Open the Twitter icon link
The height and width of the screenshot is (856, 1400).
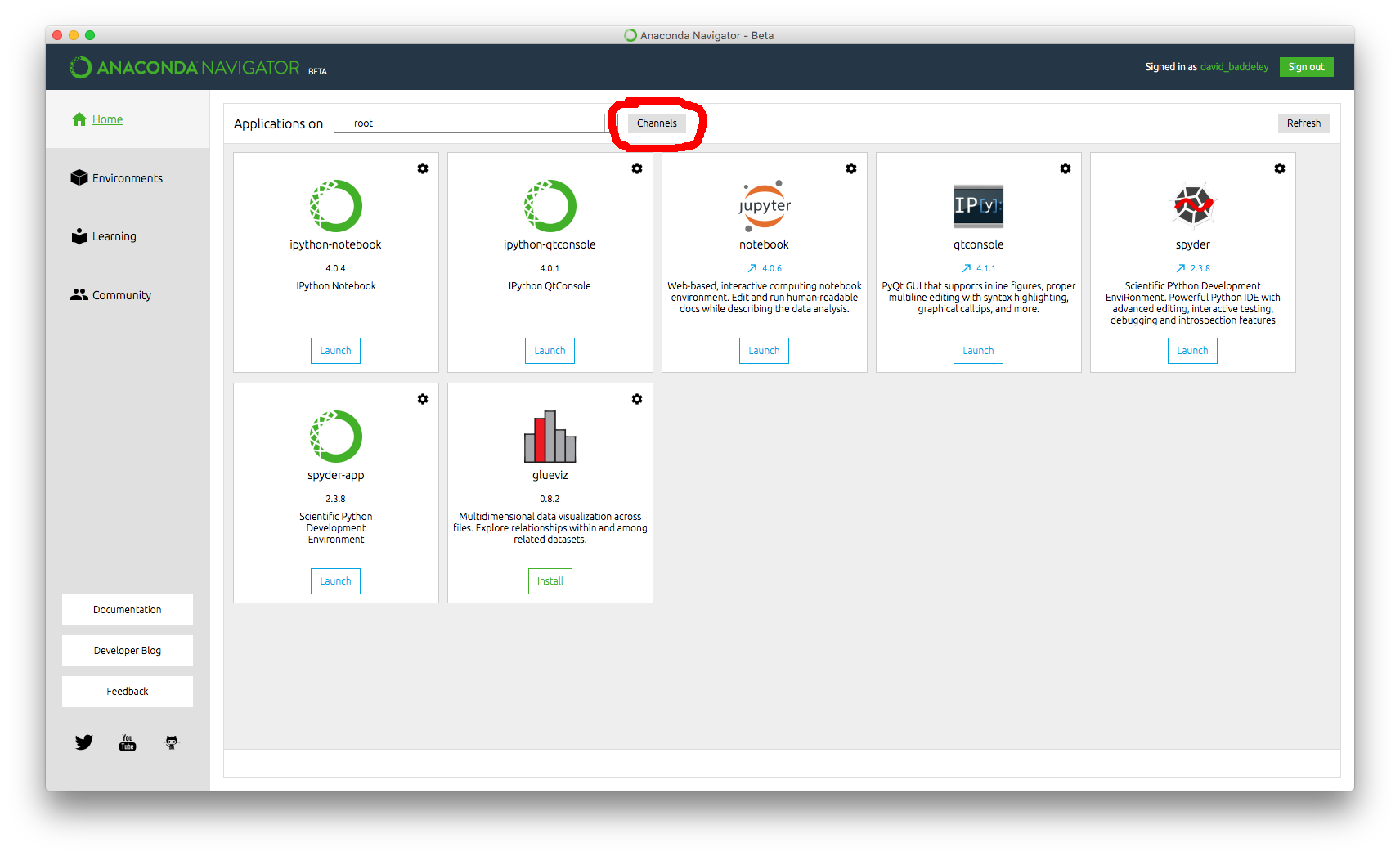coord(84,742)
